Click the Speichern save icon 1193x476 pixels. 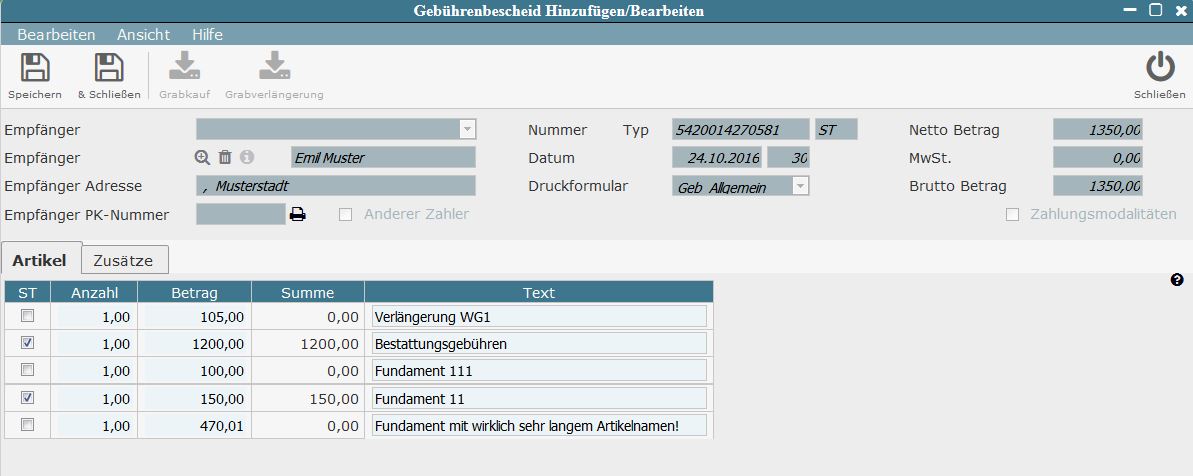[35, 69]
